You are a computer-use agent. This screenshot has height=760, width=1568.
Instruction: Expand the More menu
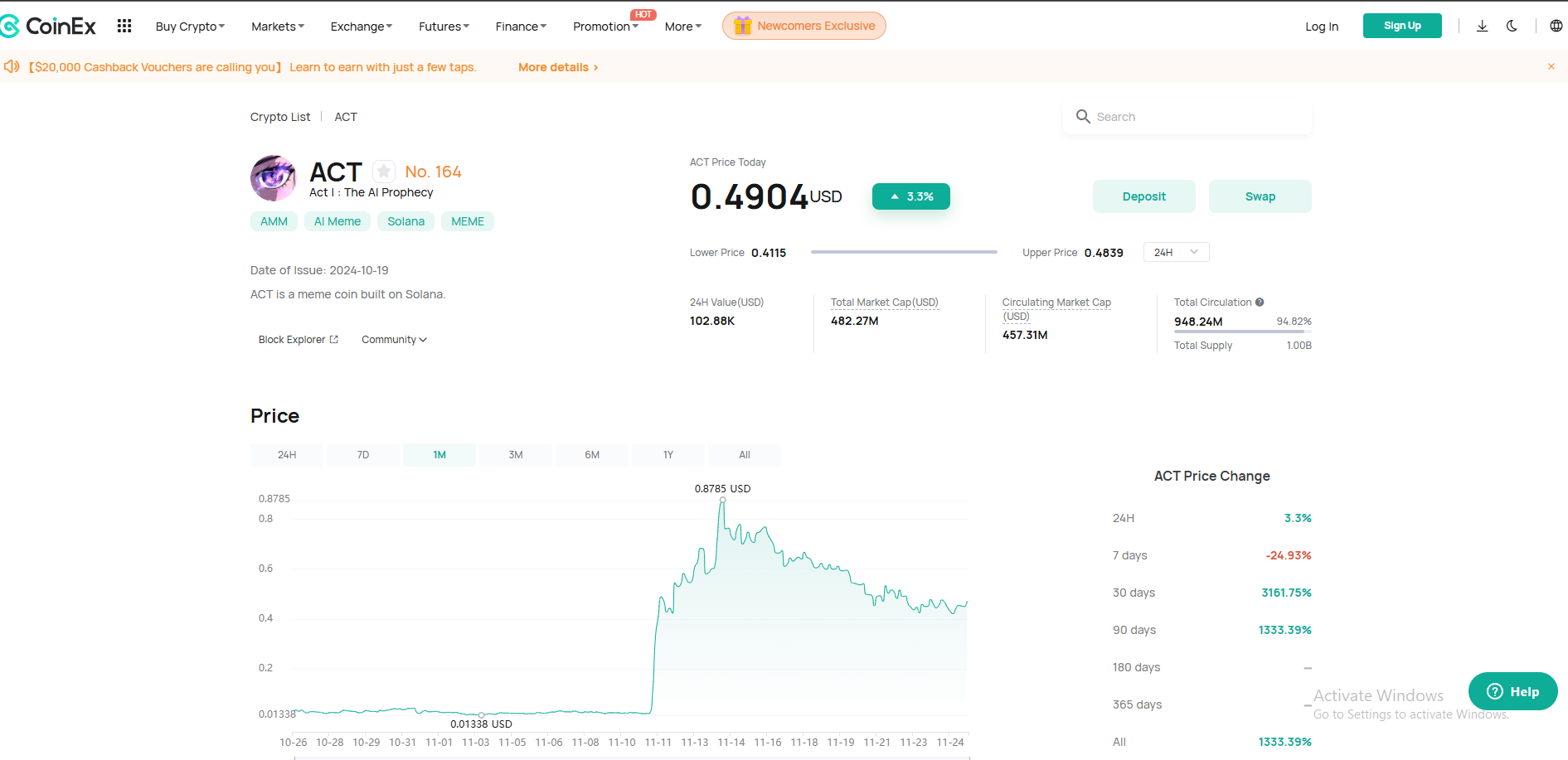[x=683, y=27]
